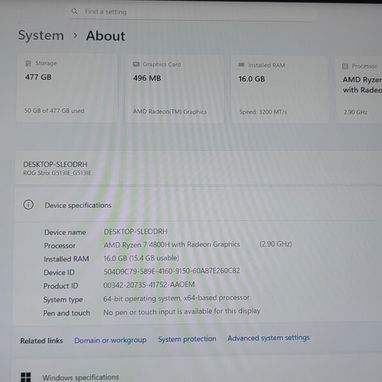Click the Device name label

pyautogui.click(x=65, y=232)
